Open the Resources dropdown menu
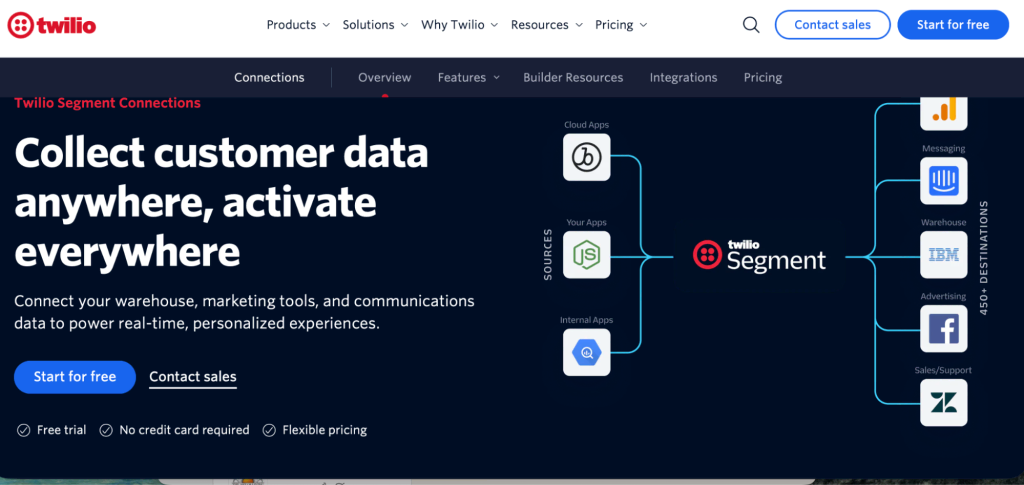 click(x=547, y=25)
